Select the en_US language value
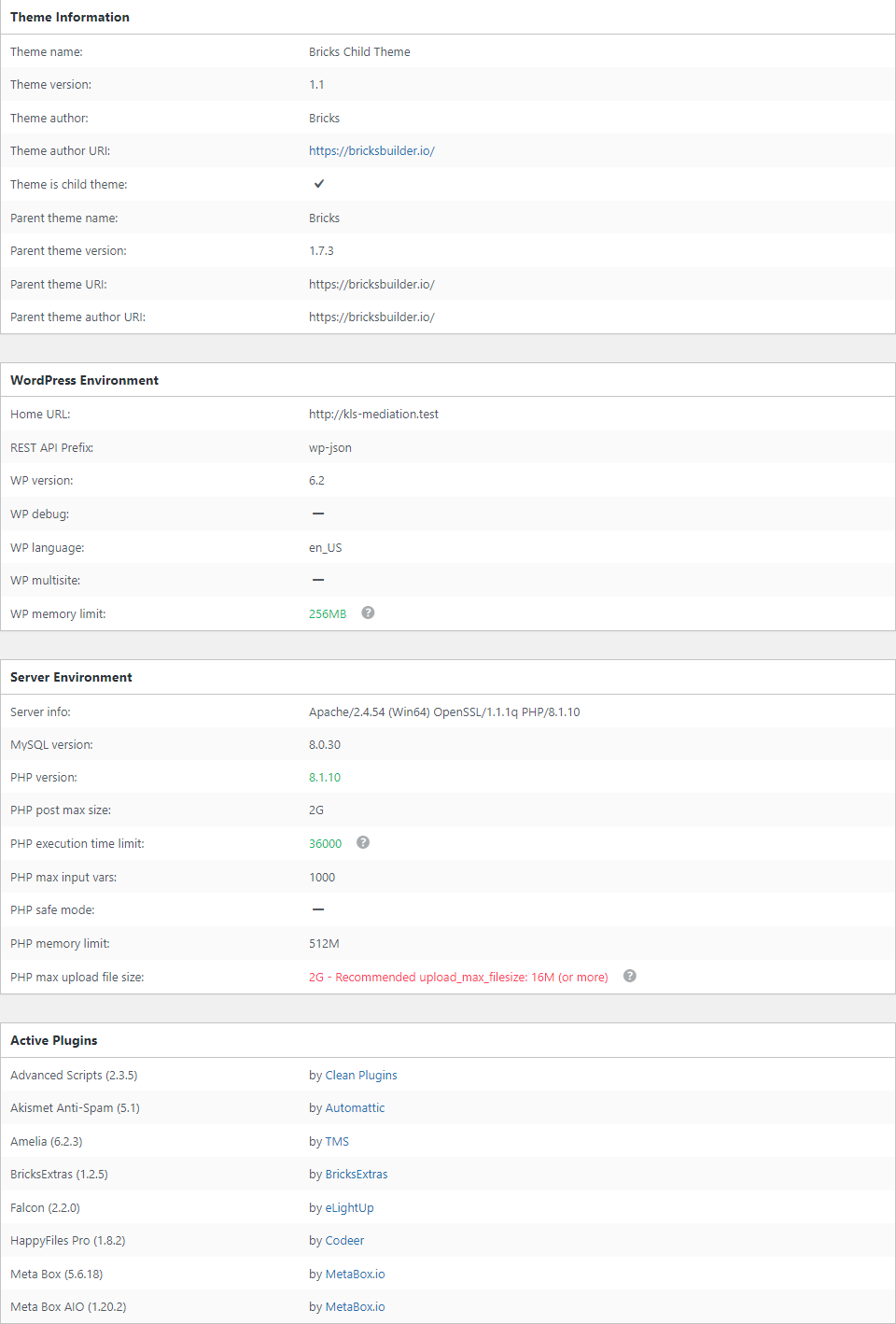Image resolution: width=896 pixels, height=1324 pixels. pyautogui.click(x=326, y=548)
